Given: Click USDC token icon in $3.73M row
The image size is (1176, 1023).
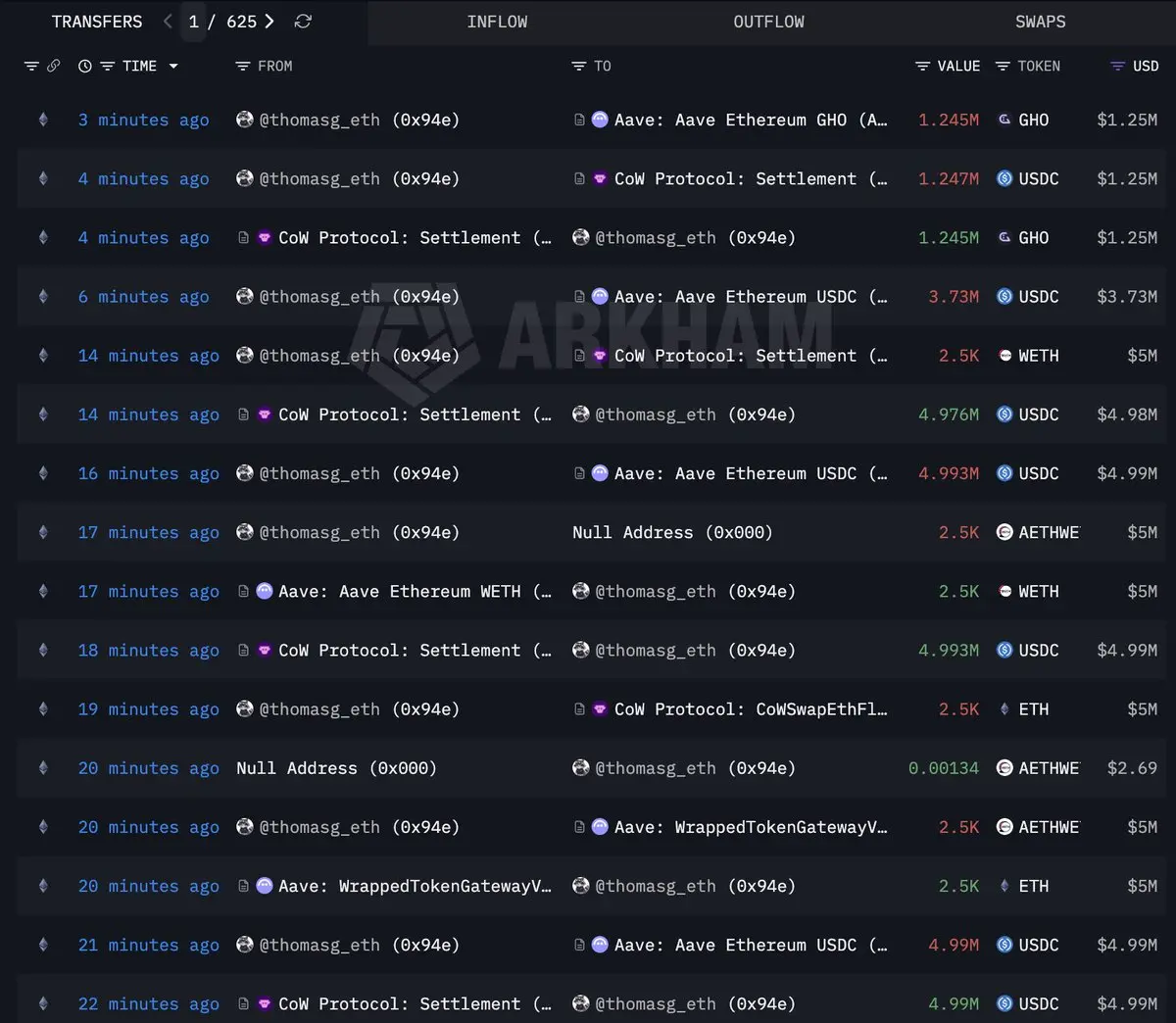Looking at the screenshot, I should (x=1004, y=296).
